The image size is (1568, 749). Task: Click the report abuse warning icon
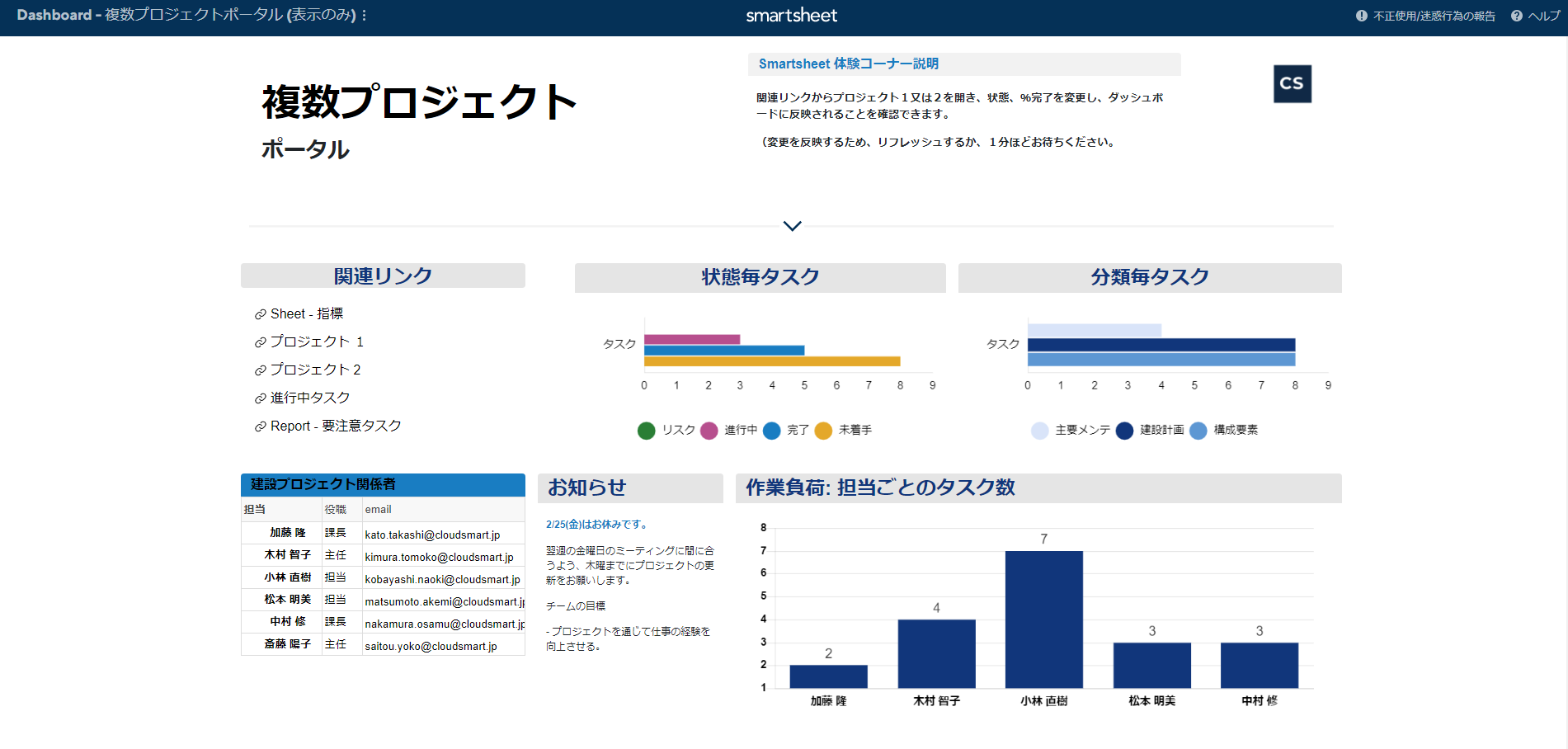coord(1361,15)
